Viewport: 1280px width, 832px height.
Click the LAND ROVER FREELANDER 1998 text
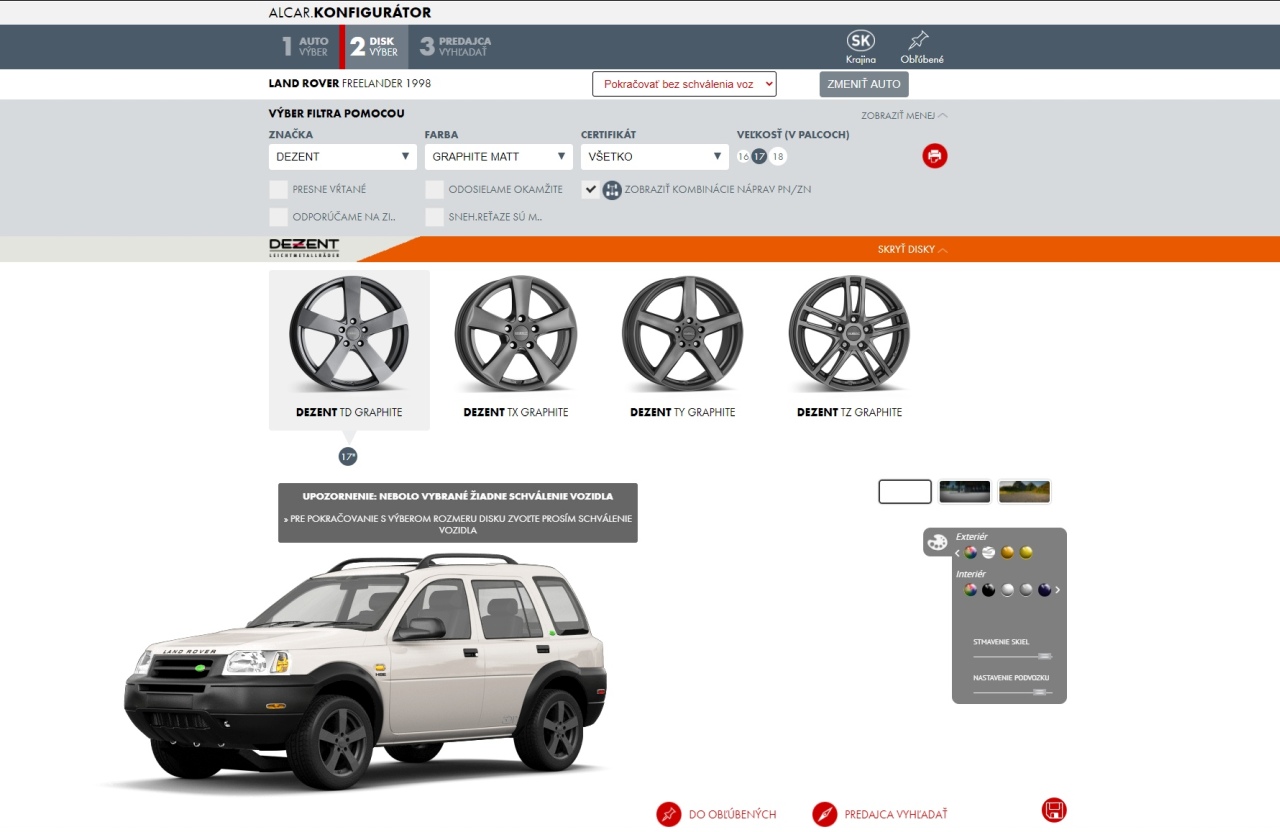tap(350, 84)
